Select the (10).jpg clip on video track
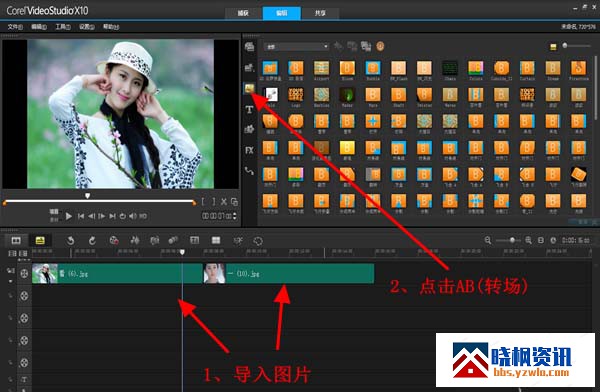Image resolution: width=600 pixels, height=392 pixels. 289,273
